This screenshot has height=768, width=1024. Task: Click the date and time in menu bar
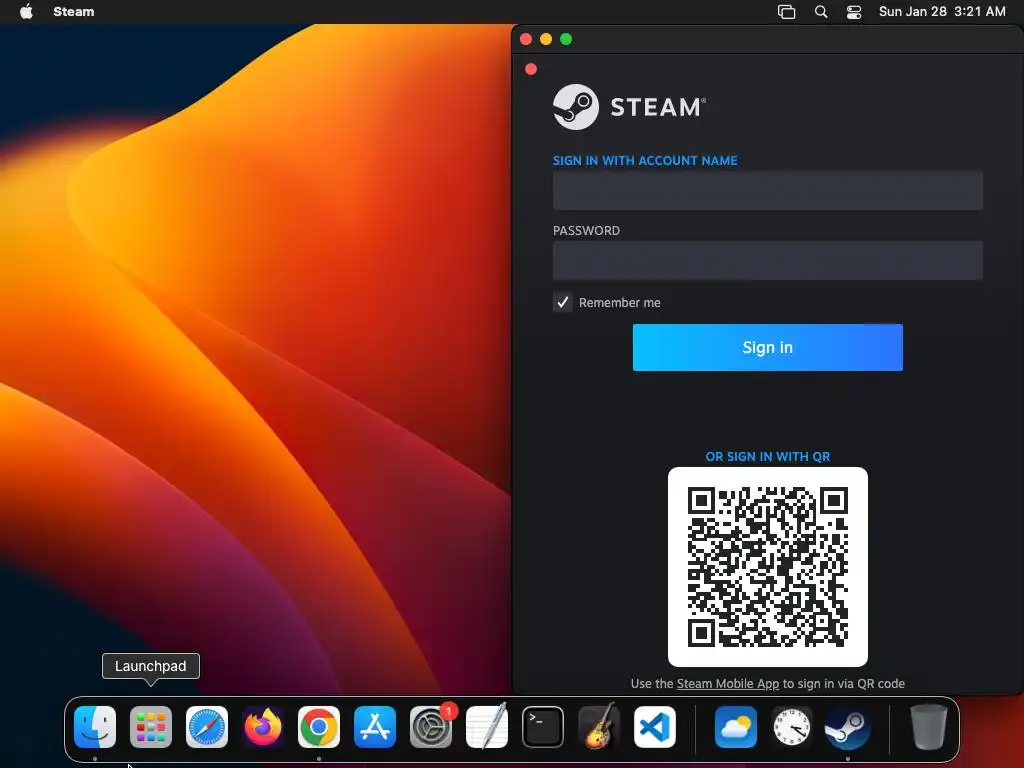tap(942, 11)
